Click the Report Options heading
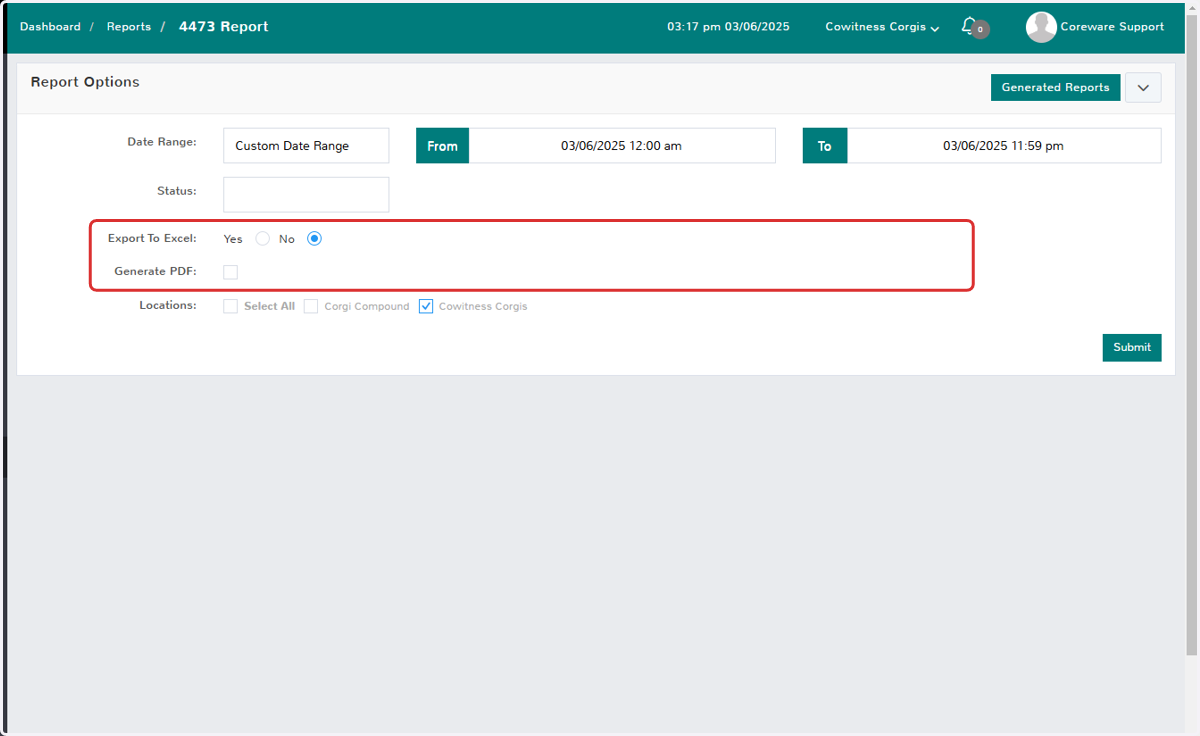Viewport: 1200px width, 736px height. (85, 82)
